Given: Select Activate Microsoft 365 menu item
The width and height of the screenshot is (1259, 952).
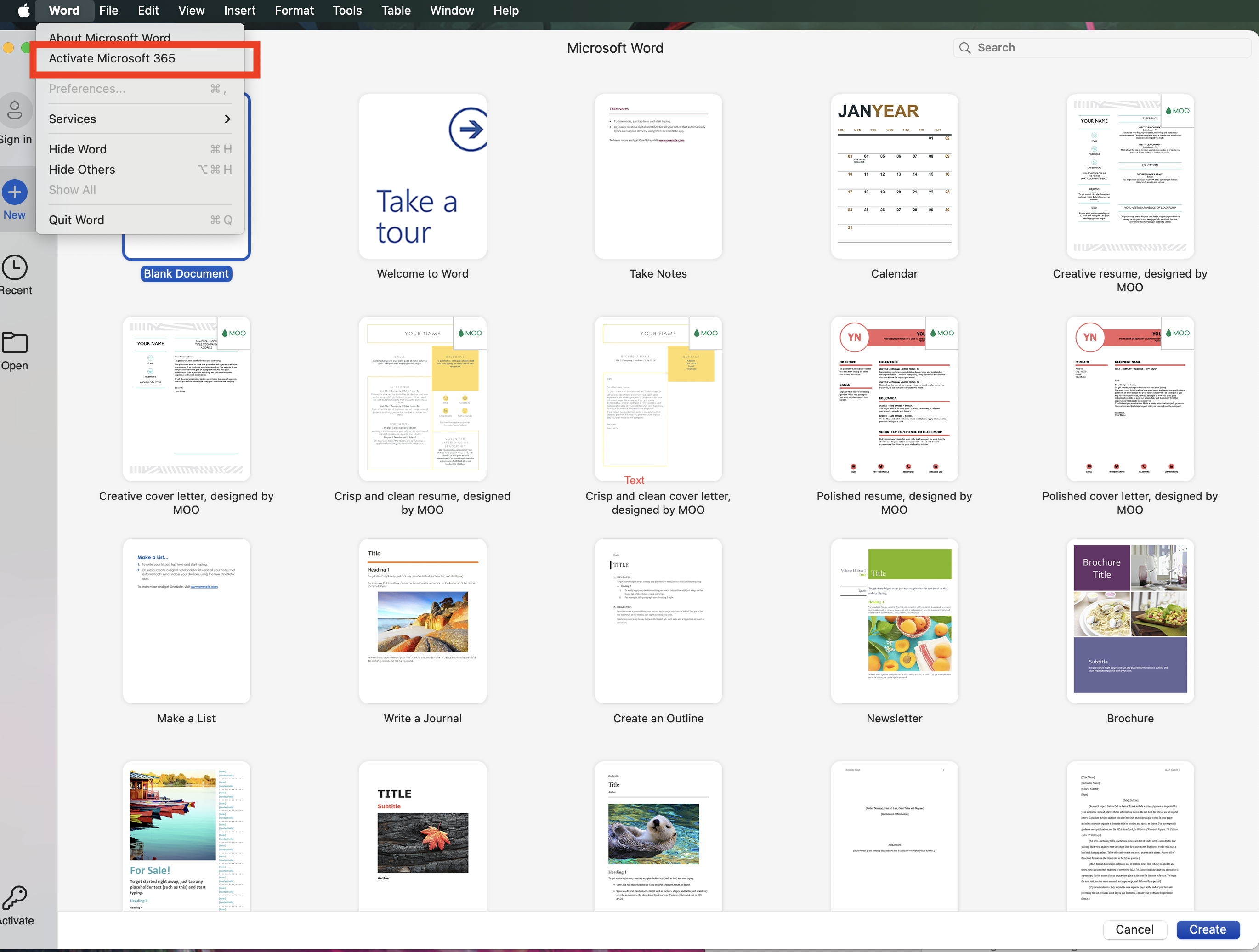Looking at the screenshot, I should coord(112,59).
